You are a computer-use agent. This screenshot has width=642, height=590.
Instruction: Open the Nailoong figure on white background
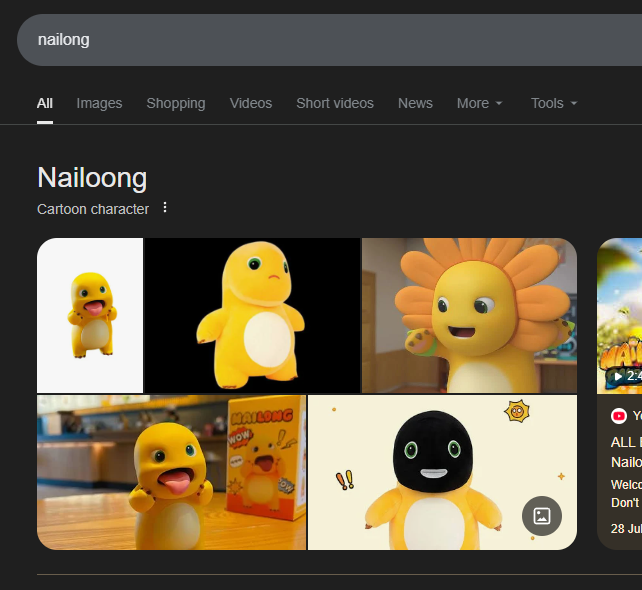[90, 315]
